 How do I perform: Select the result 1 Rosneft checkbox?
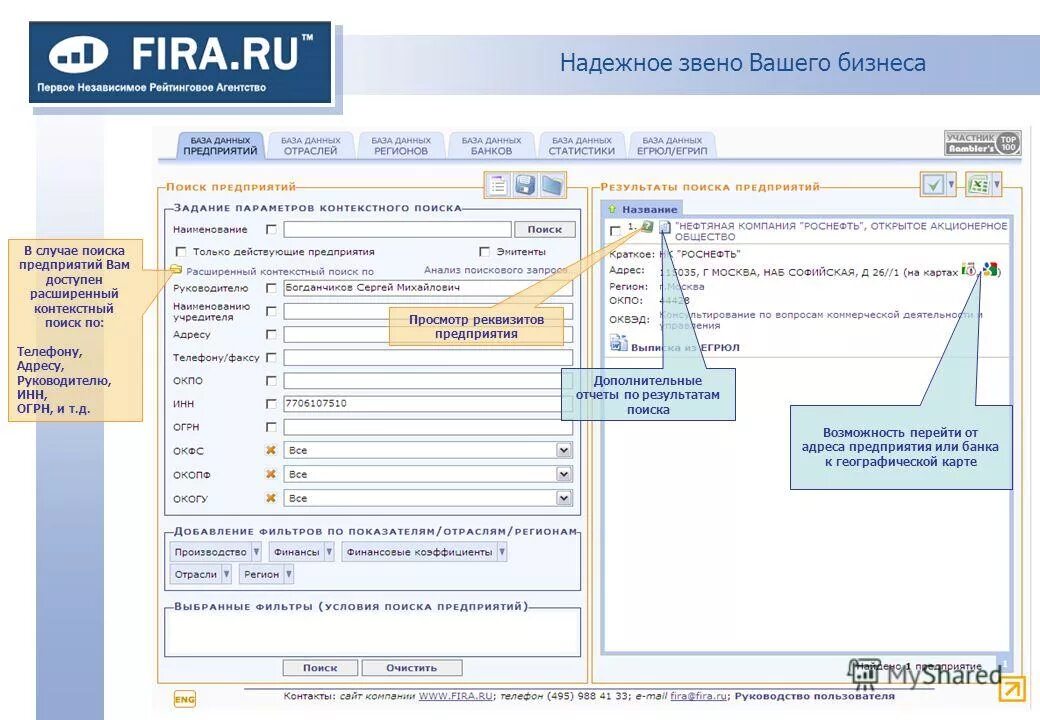click(x=615, y=230)
